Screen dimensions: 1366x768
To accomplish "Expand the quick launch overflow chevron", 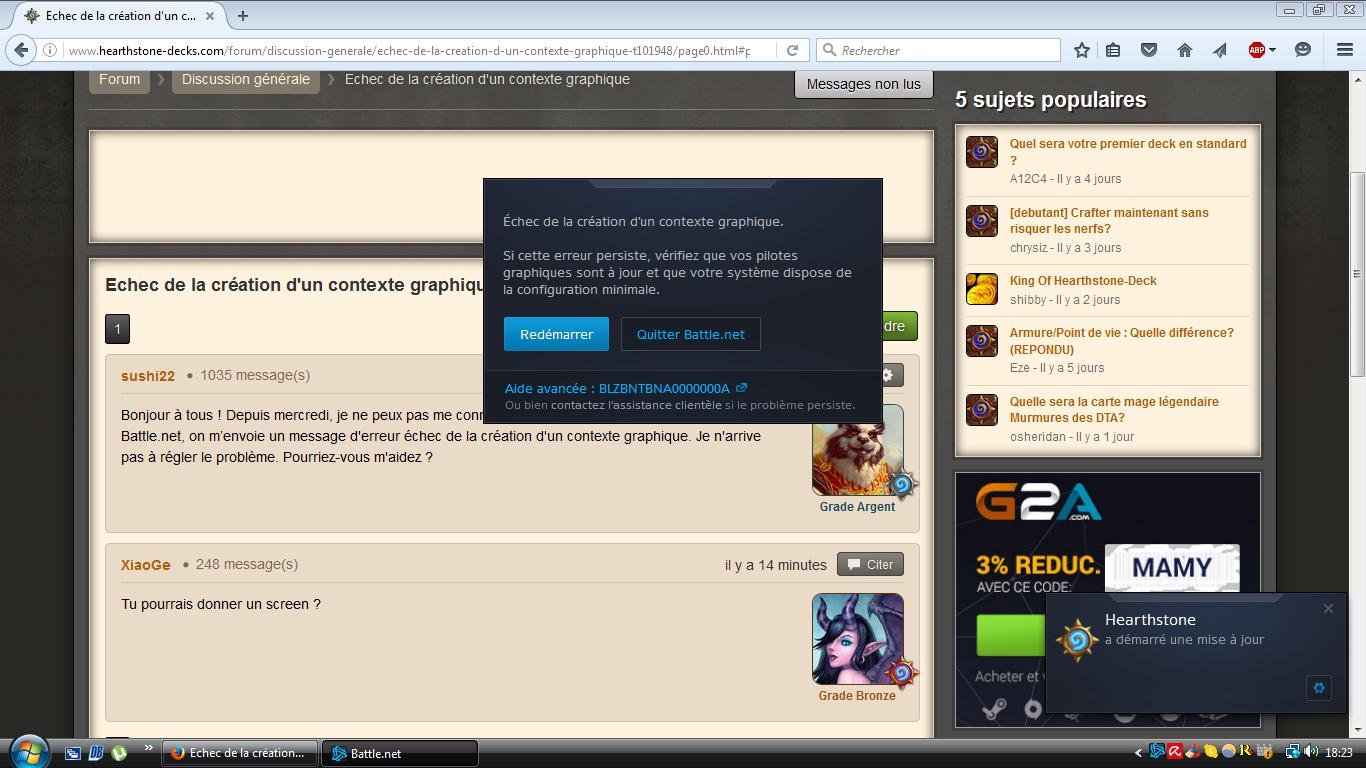I will (x=149, y=747).
